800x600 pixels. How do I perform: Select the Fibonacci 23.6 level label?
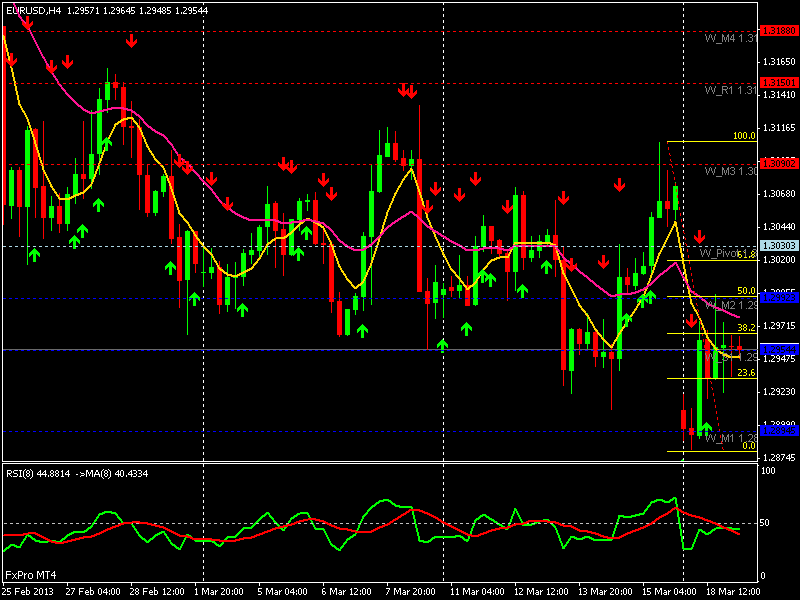point(746,373)
